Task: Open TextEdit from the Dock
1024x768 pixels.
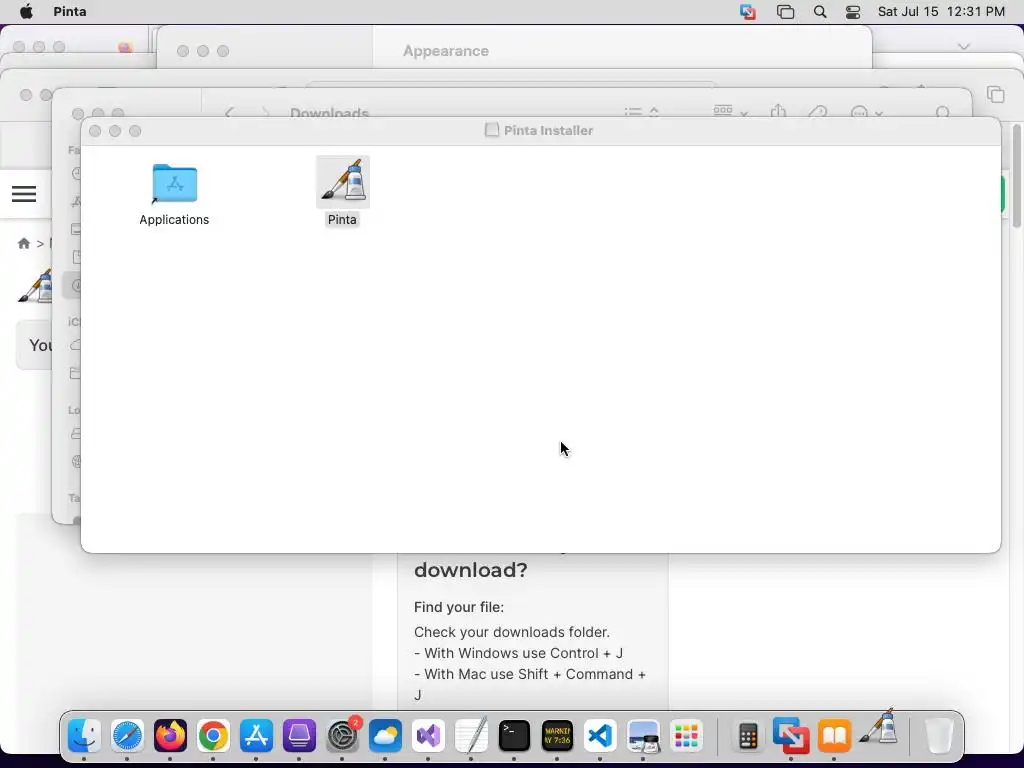Action: (x=472, y=736)
